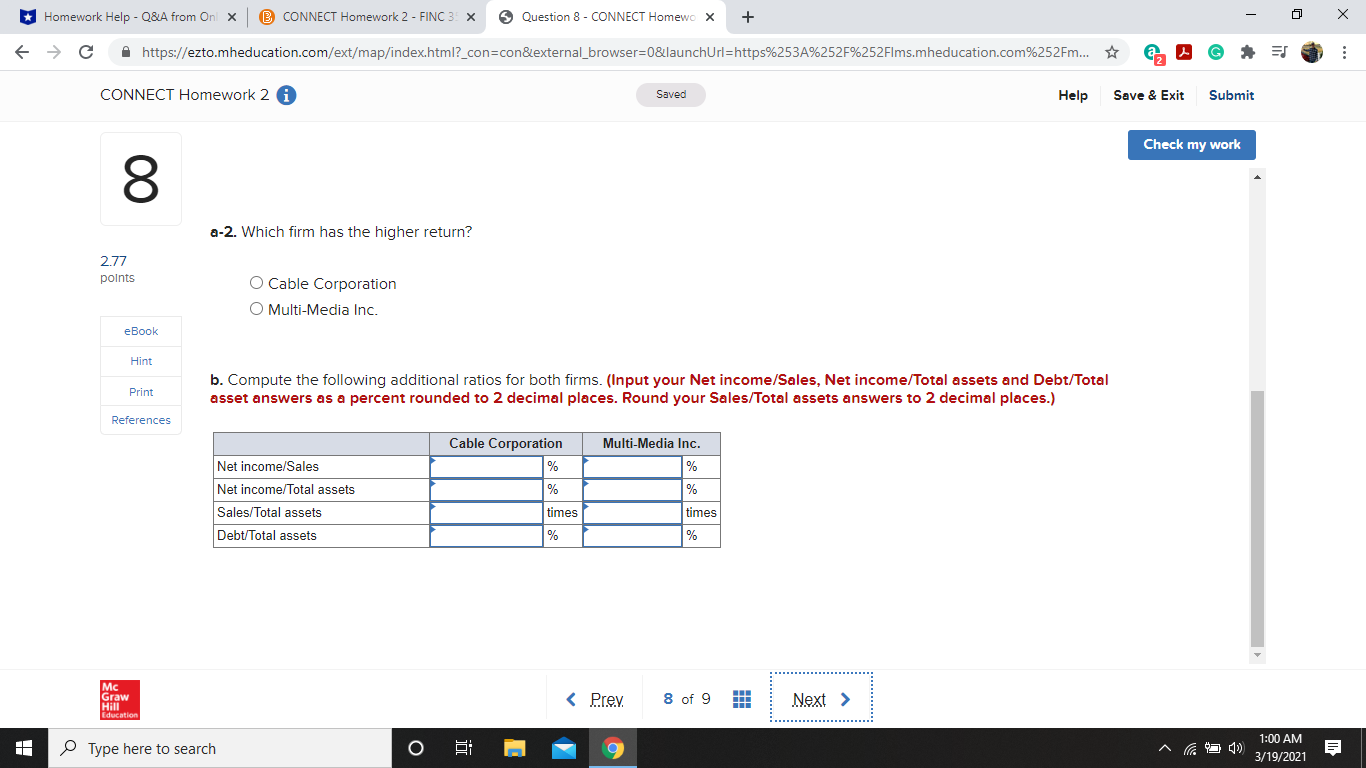
Task: Bookmark this page with the star icon
Action: (x=1111, y=52)
